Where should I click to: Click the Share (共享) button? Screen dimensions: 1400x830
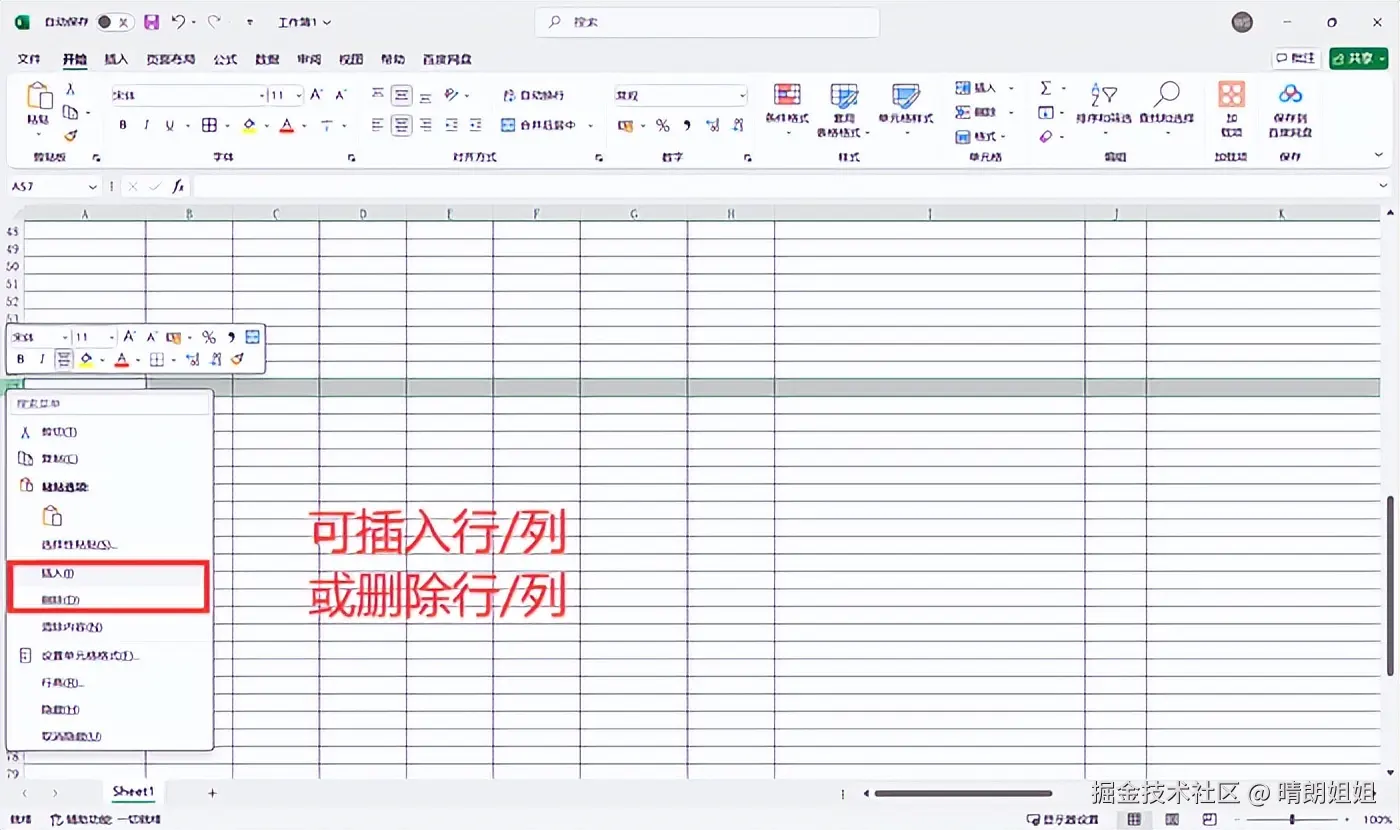click(1358, 59)
